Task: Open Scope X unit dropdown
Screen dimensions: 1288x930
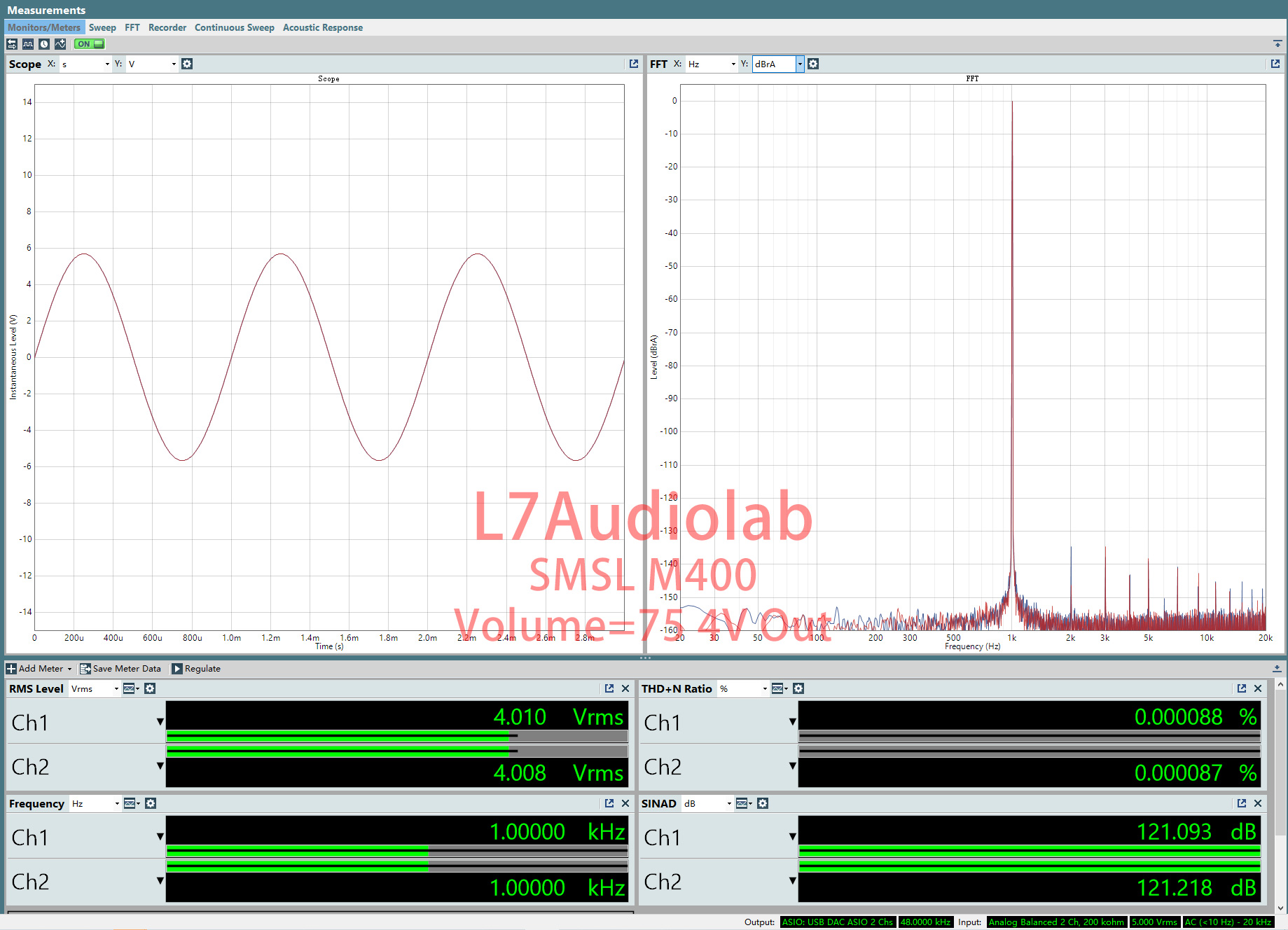Action: (x=85, y=64)
